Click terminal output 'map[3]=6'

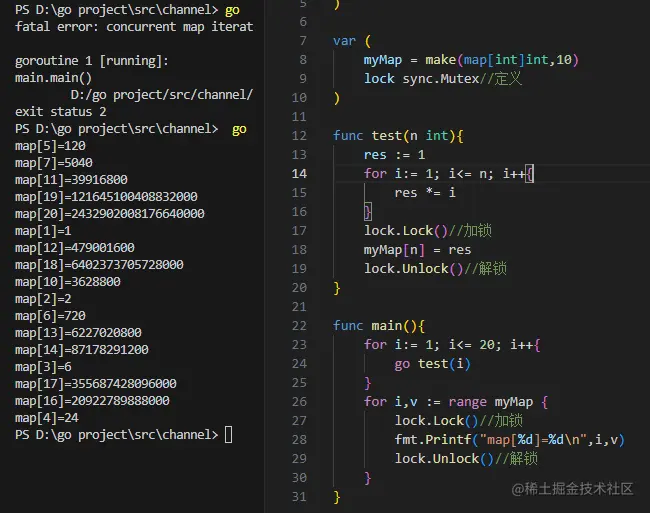(43, 367)
